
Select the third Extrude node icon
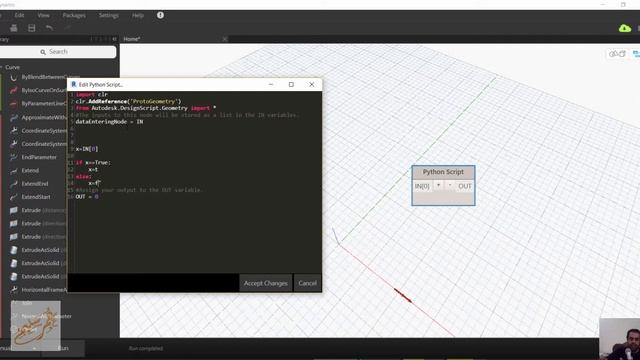tap(14, 237)
